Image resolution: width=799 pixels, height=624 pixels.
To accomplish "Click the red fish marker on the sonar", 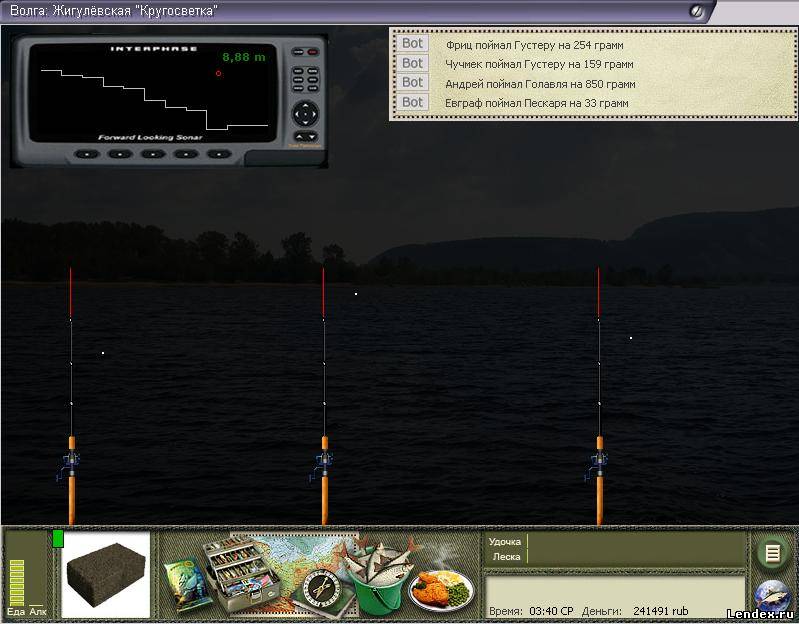I will coord(219,73).
